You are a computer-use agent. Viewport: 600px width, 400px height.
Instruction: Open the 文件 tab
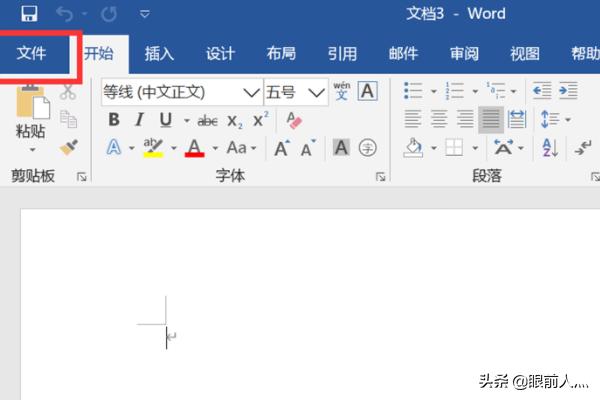point(31,53)
